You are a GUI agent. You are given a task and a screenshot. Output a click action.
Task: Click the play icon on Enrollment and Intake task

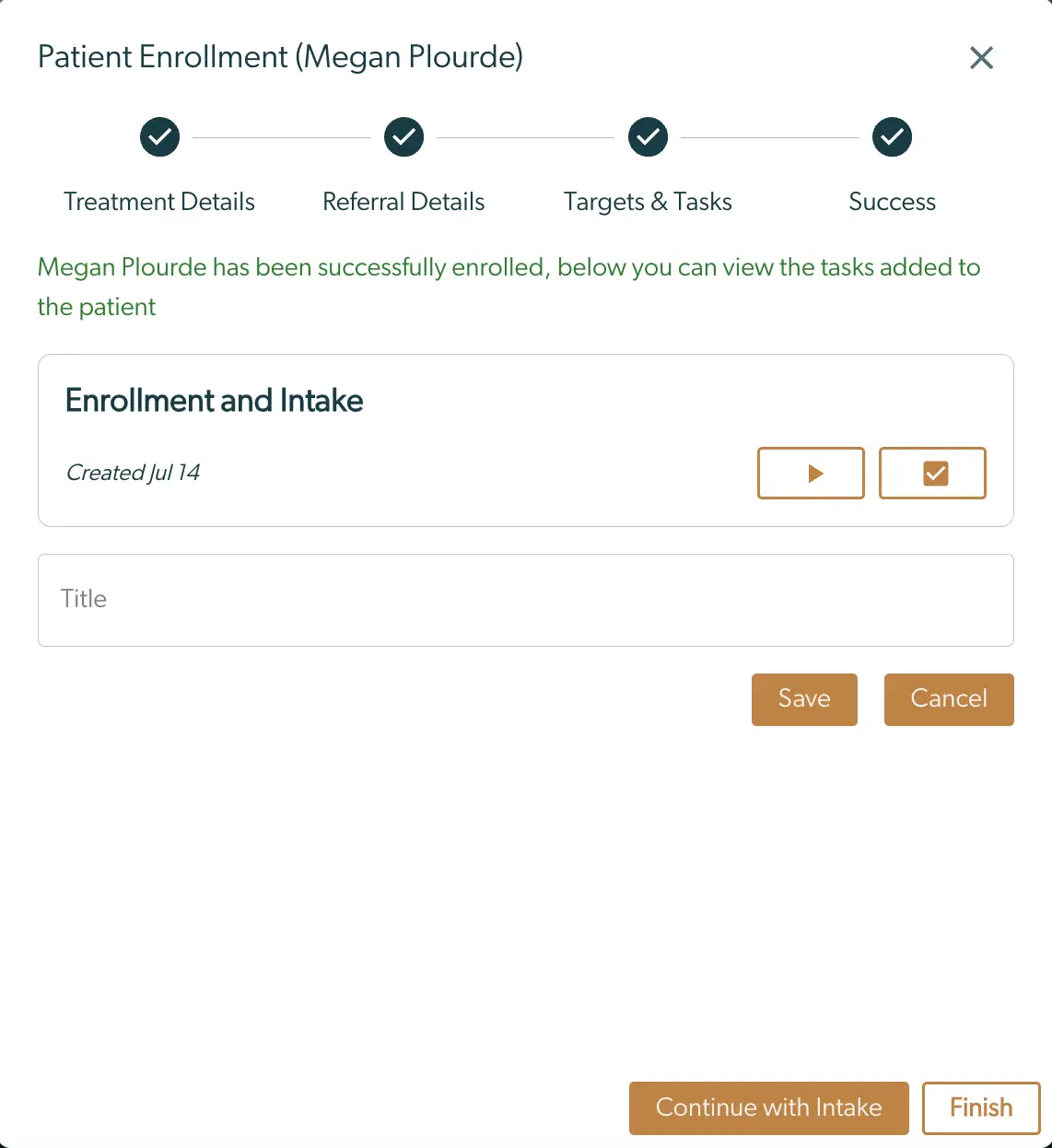pyautogui.click(x=811, y=473)
